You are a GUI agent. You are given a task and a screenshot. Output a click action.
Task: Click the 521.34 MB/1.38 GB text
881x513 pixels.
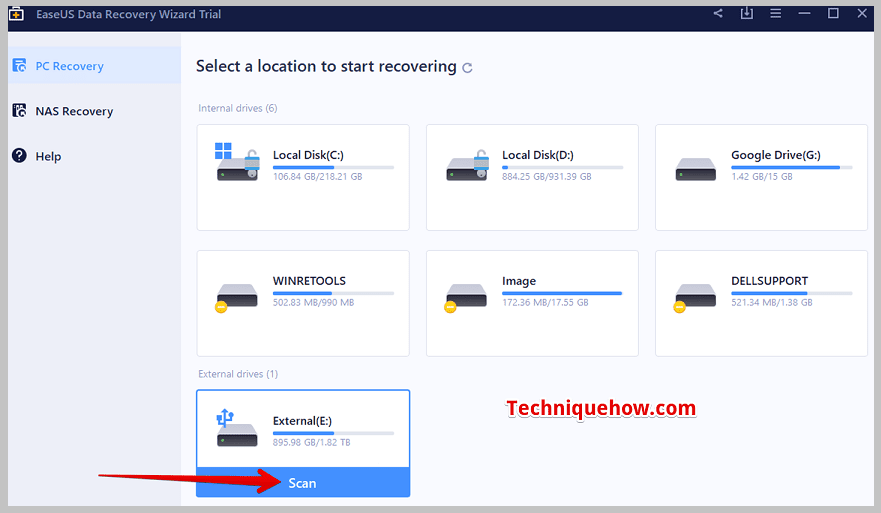click(x=771, y=302)
